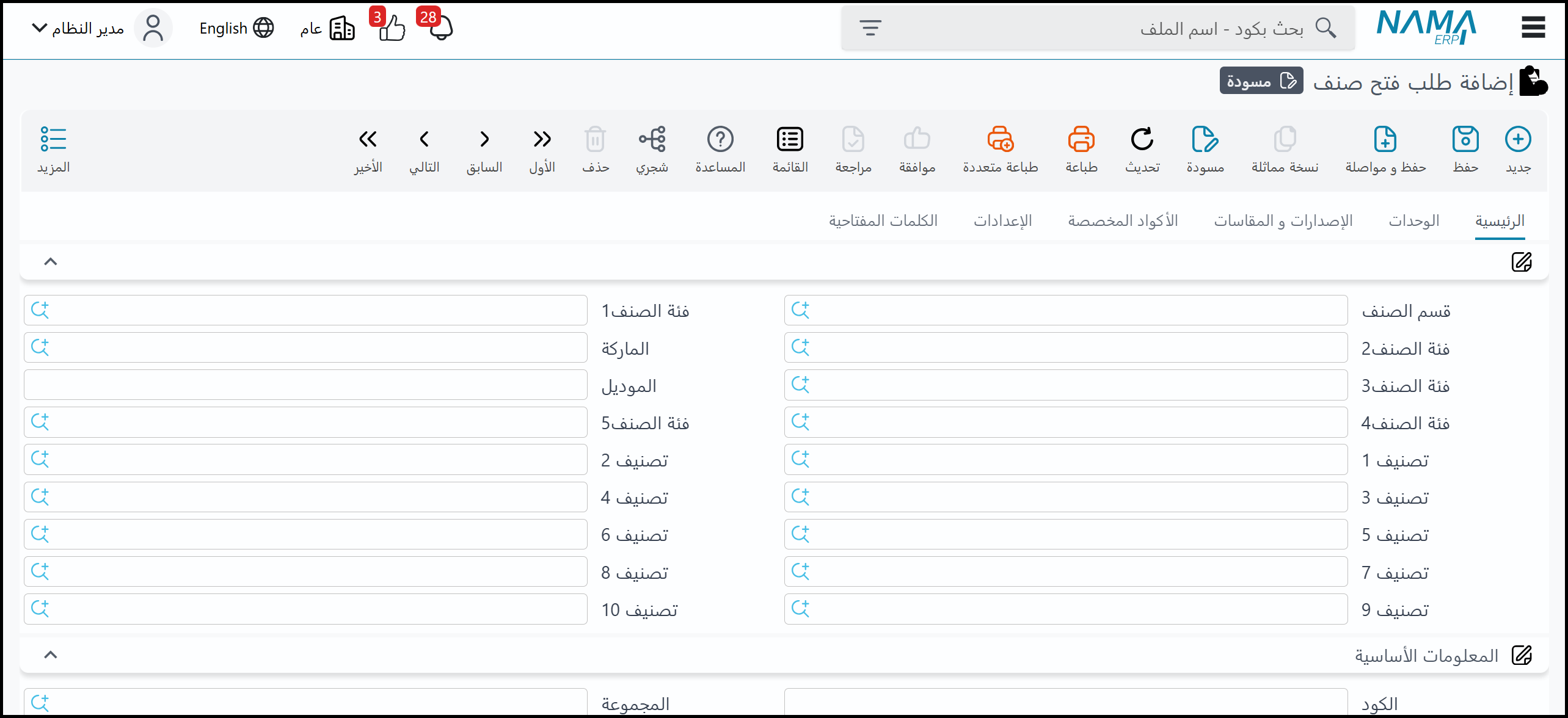The height and width of the screenshot is (718, 1568).
Task: Click the Refresh (تحديث) icon
Action: pos(1142,140)
